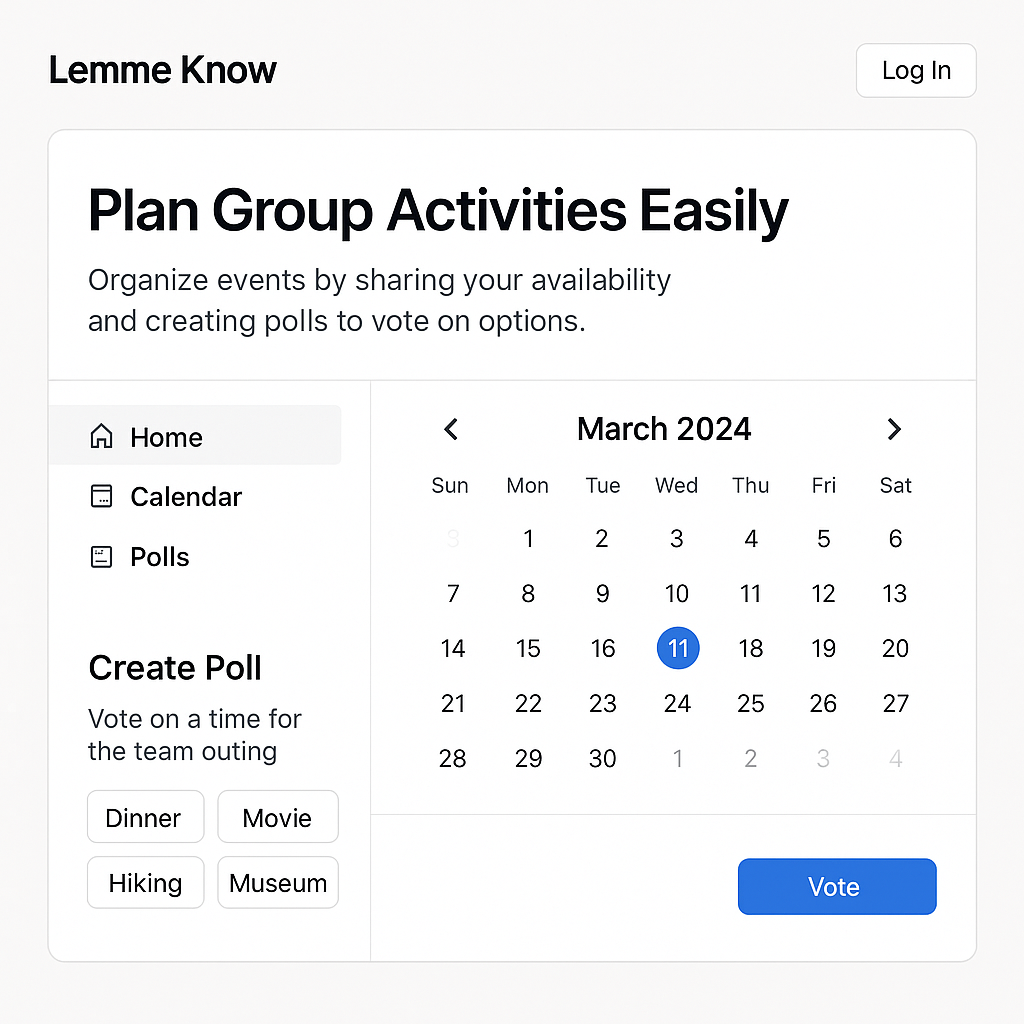Choose the Hiking poll option
Image resolution: width=1024 pixels, height=1024 pixels.
click(x=145, y=883)
